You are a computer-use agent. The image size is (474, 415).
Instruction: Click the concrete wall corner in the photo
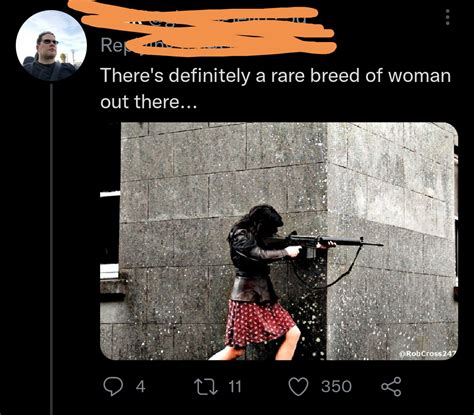click(327, 241)
